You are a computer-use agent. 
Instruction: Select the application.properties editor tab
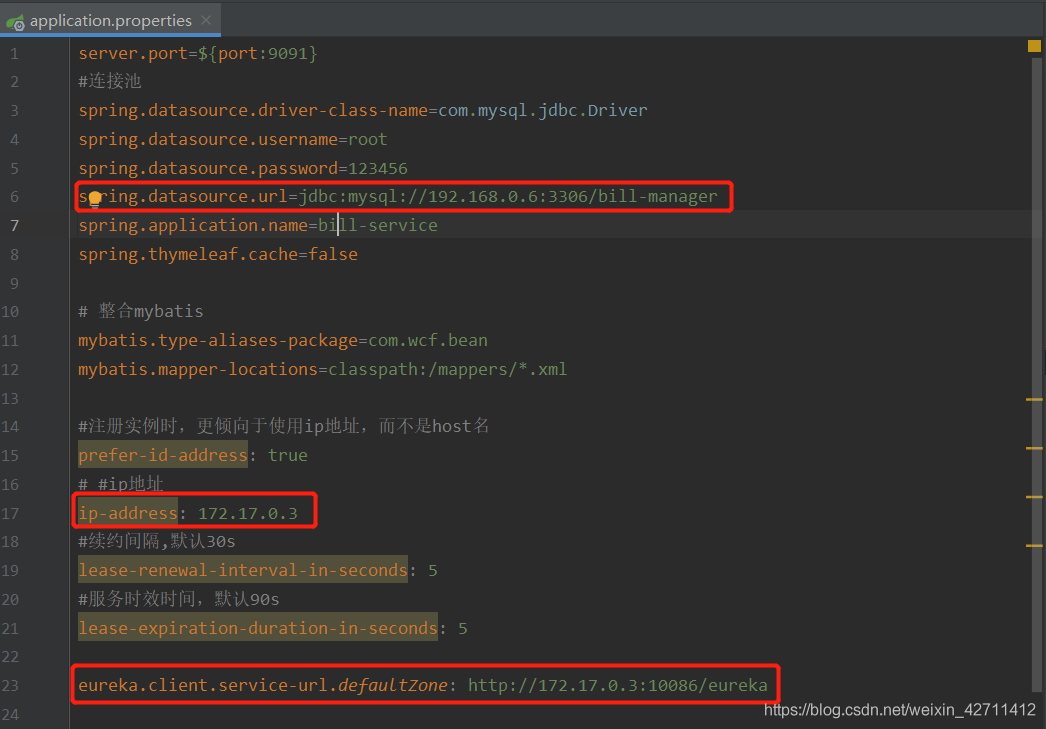(x=110, y=20)
